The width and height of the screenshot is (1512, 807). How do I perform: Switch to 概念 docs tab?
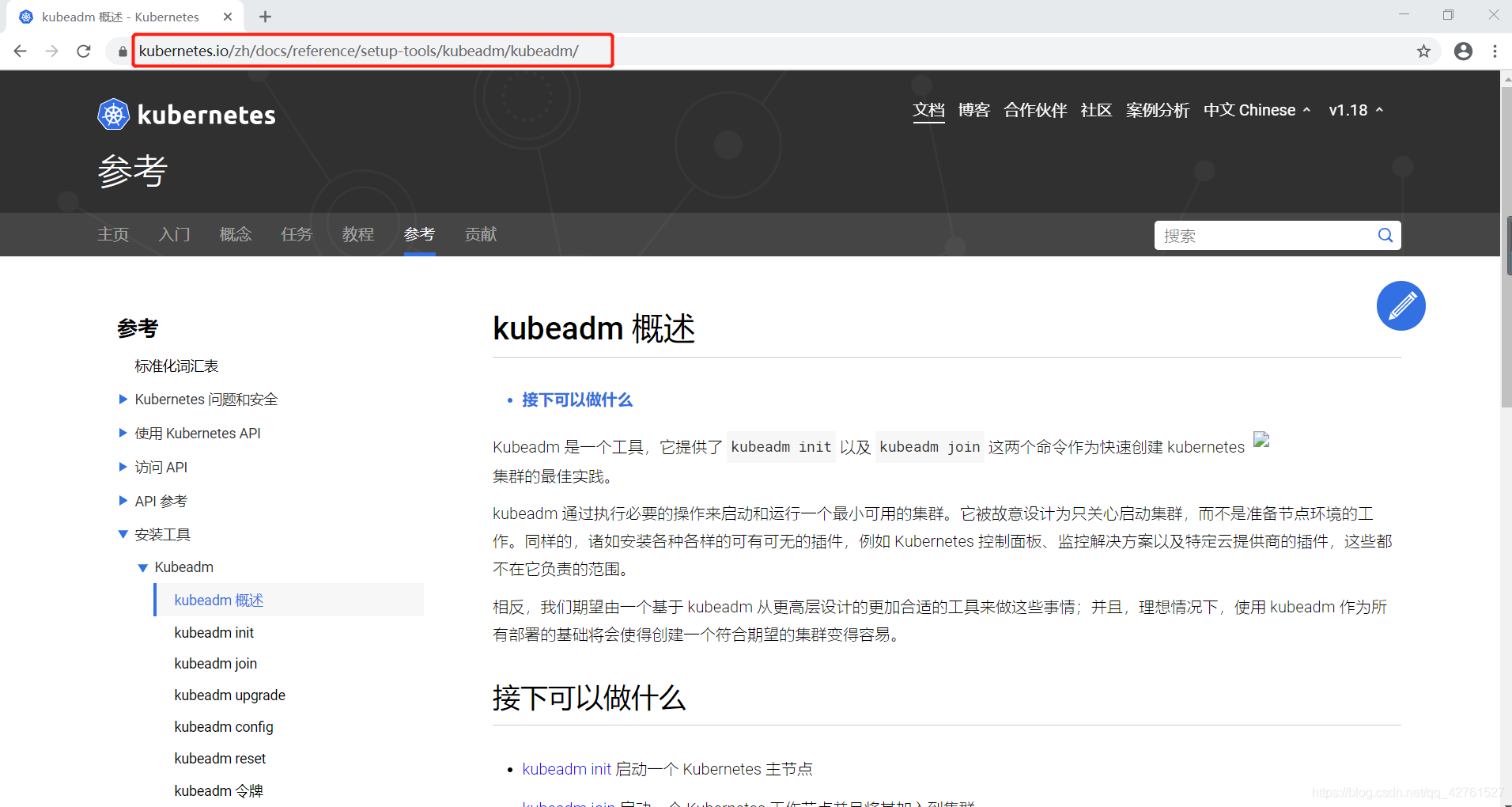[x=236, y=234]
